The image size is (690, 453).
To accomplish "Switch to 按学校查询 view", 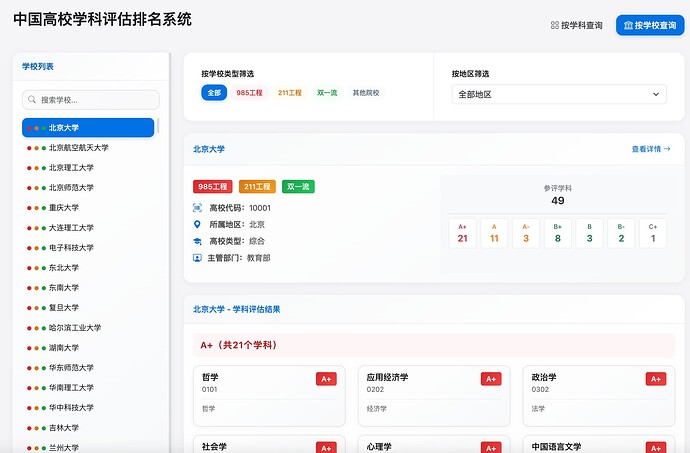I will pyautogui.click(x=650, y=26).
